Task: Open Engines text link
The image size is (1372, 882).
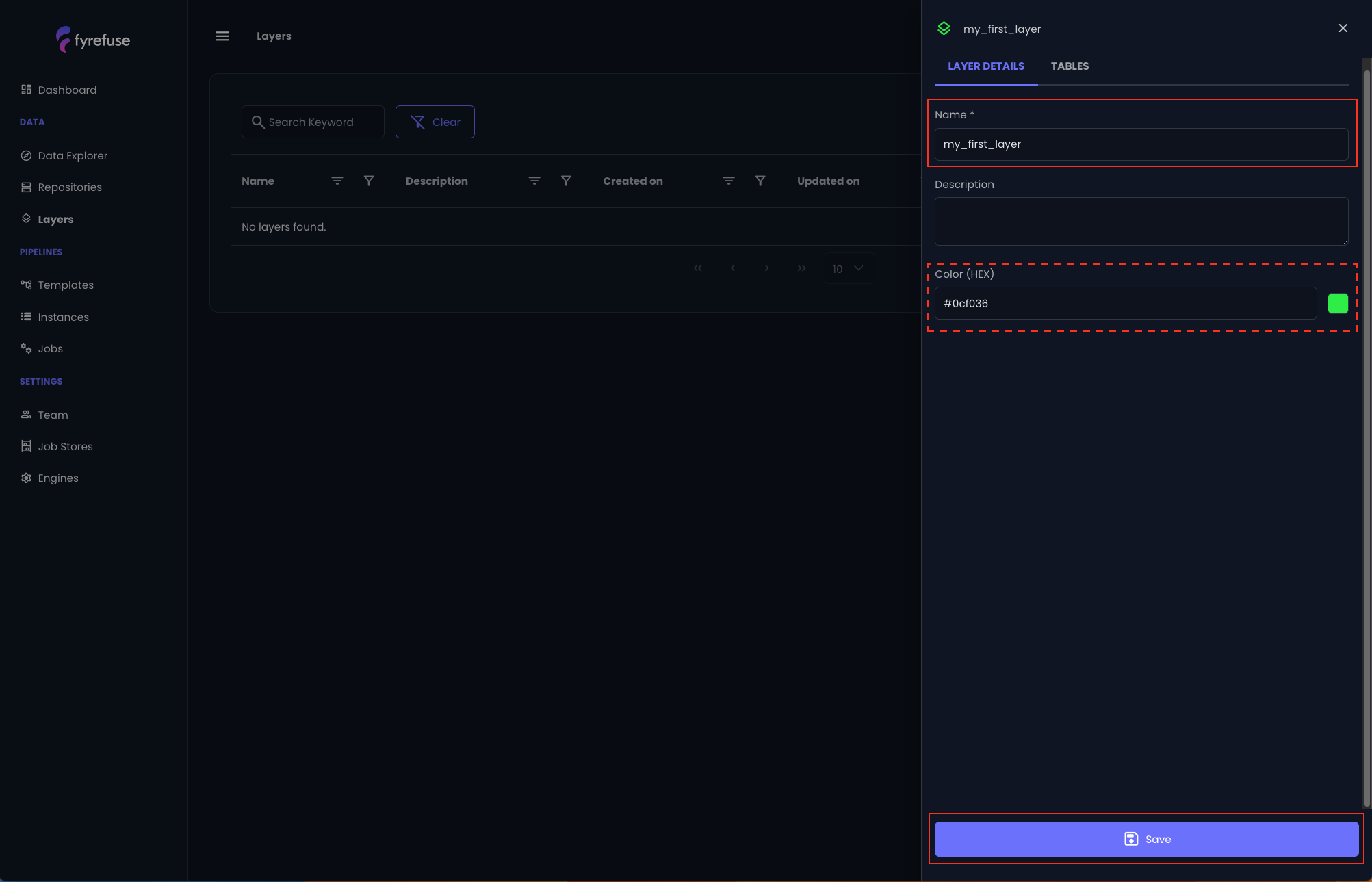Action: 58,478
